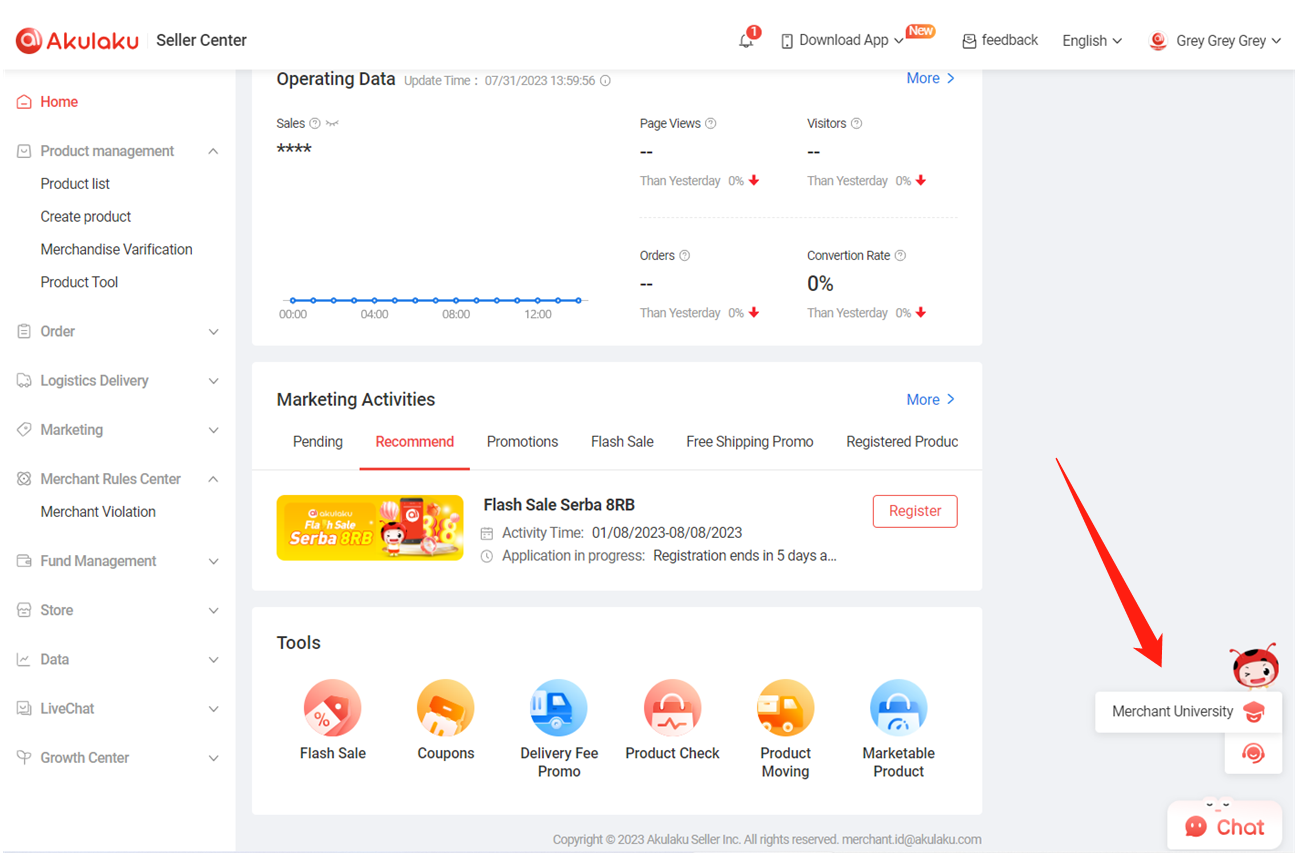Click the Akulaku logo
The width and height of the screenshot is (1300, 857).
point(76,40)
